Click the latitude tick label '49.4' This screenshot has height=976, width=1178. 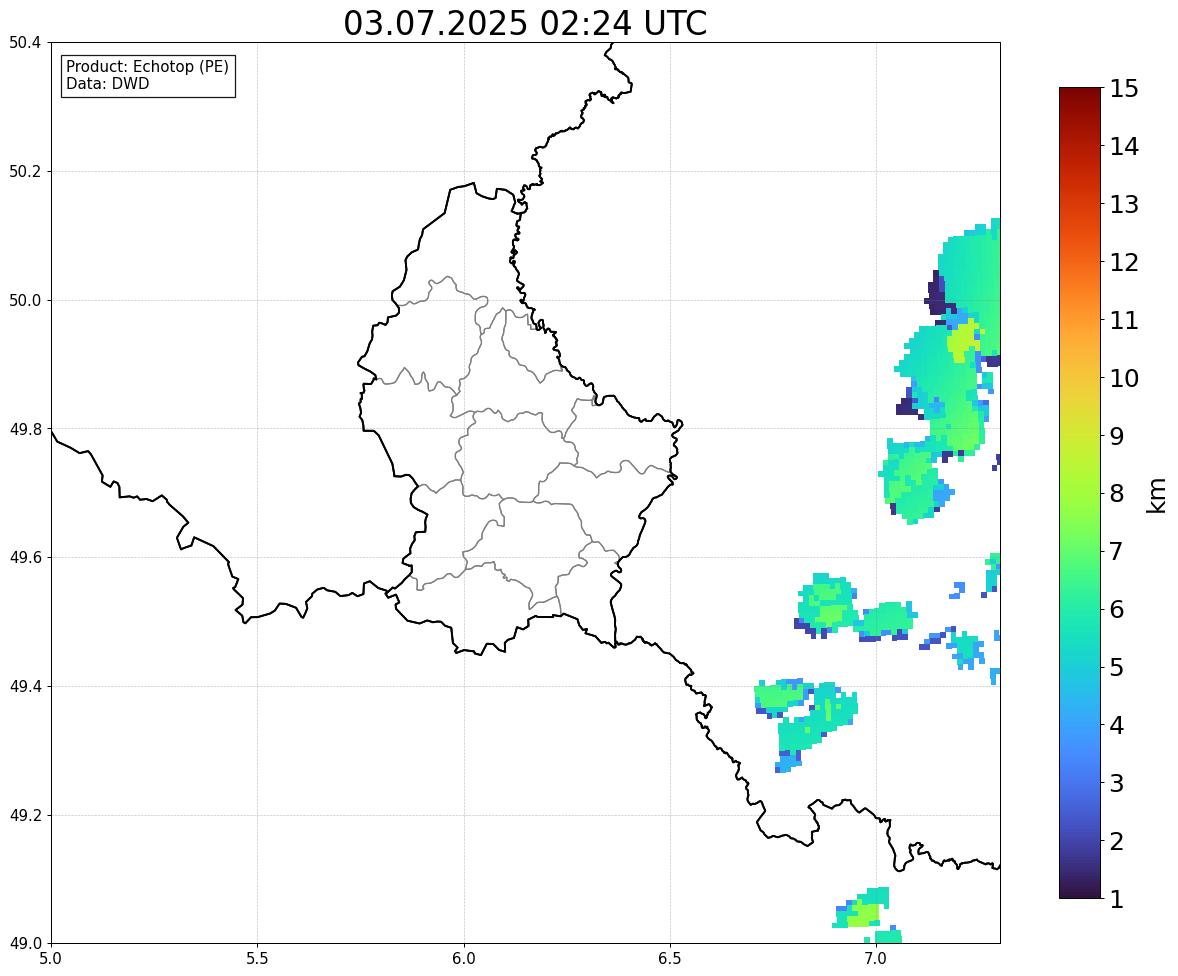(x=25, y=686)
